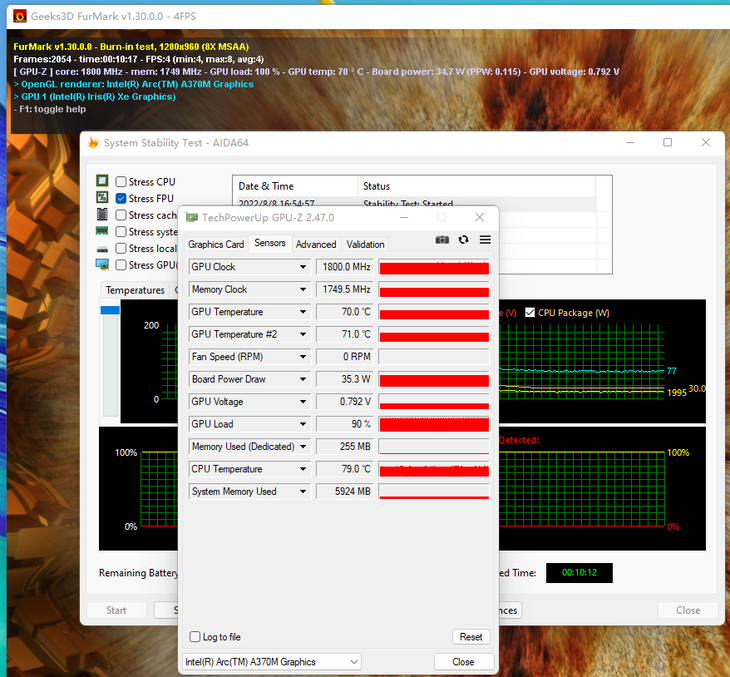Open the GPU-Z hamburger menu icon

pyautogui.click(x=485, y=240)
